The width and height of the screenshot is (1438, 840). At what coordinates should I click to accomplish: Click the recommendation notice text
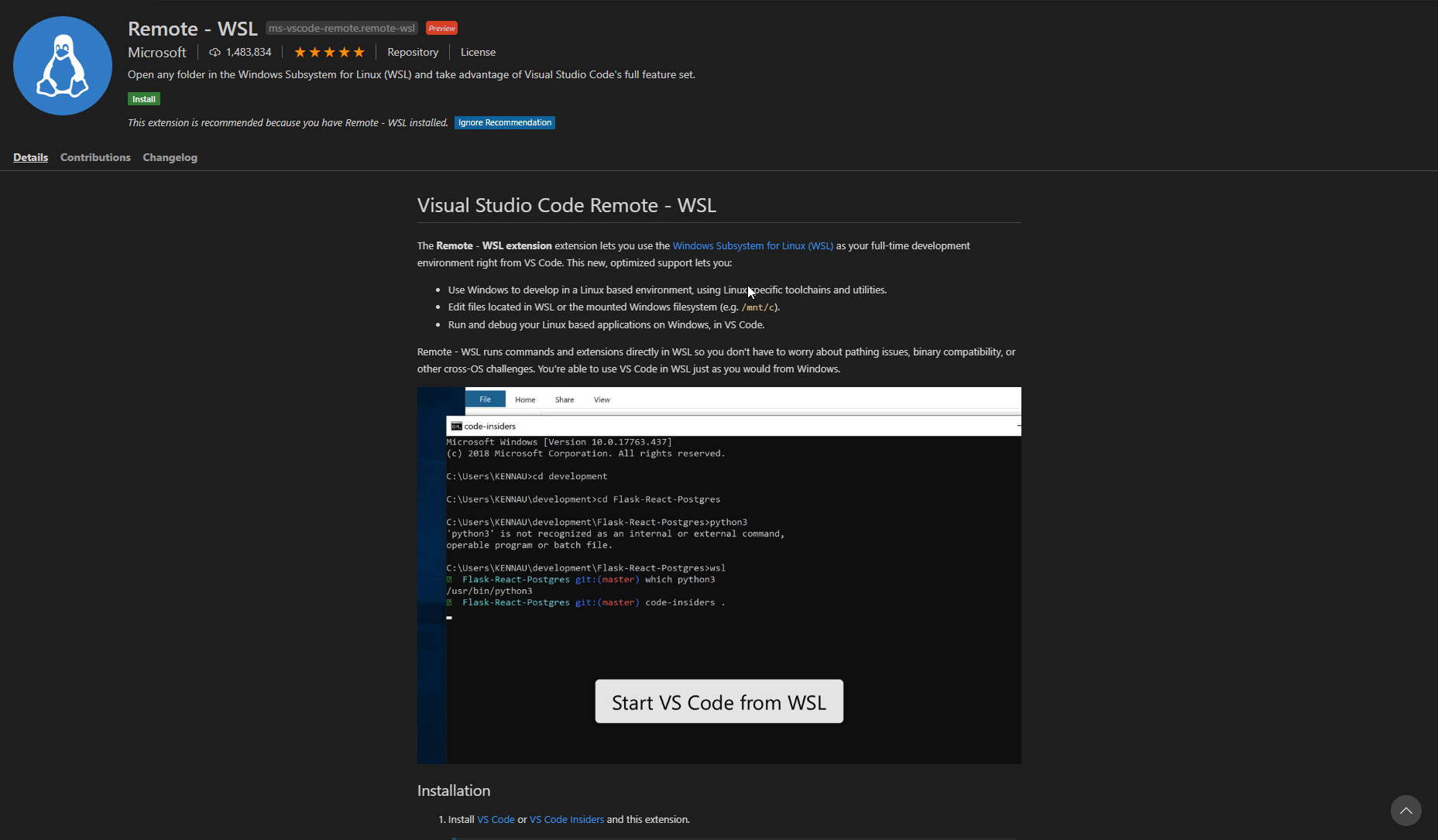[288, 122]
